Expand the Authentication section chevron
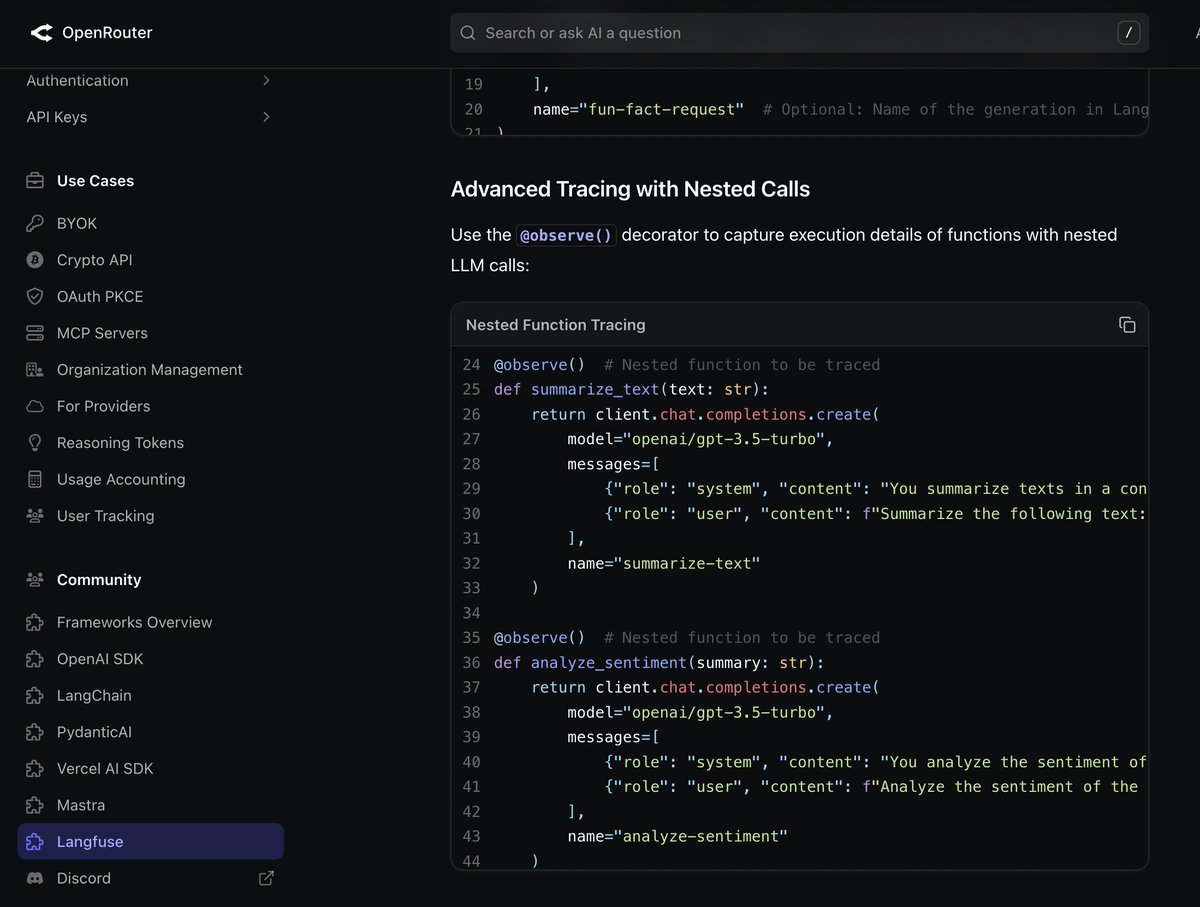Screen dimensions: 1200x907 (x=266, y=80)
